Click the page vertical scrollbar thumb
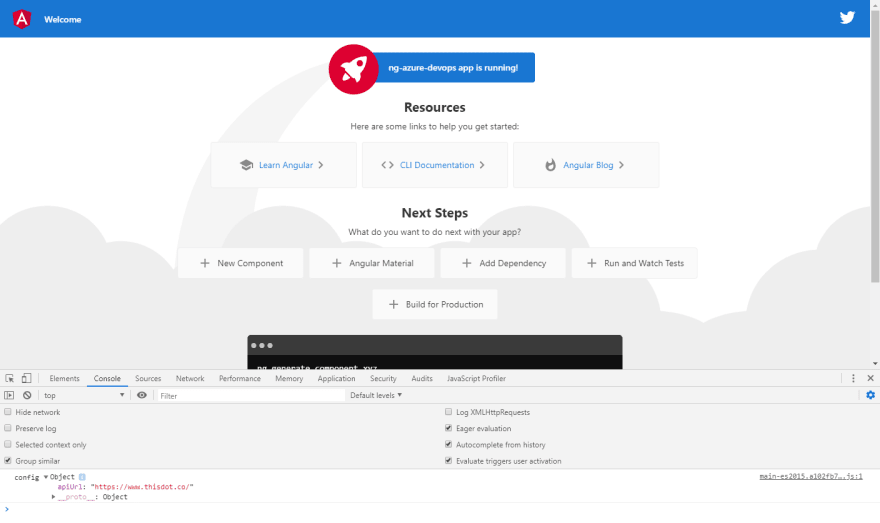 [x=875, y=146]
